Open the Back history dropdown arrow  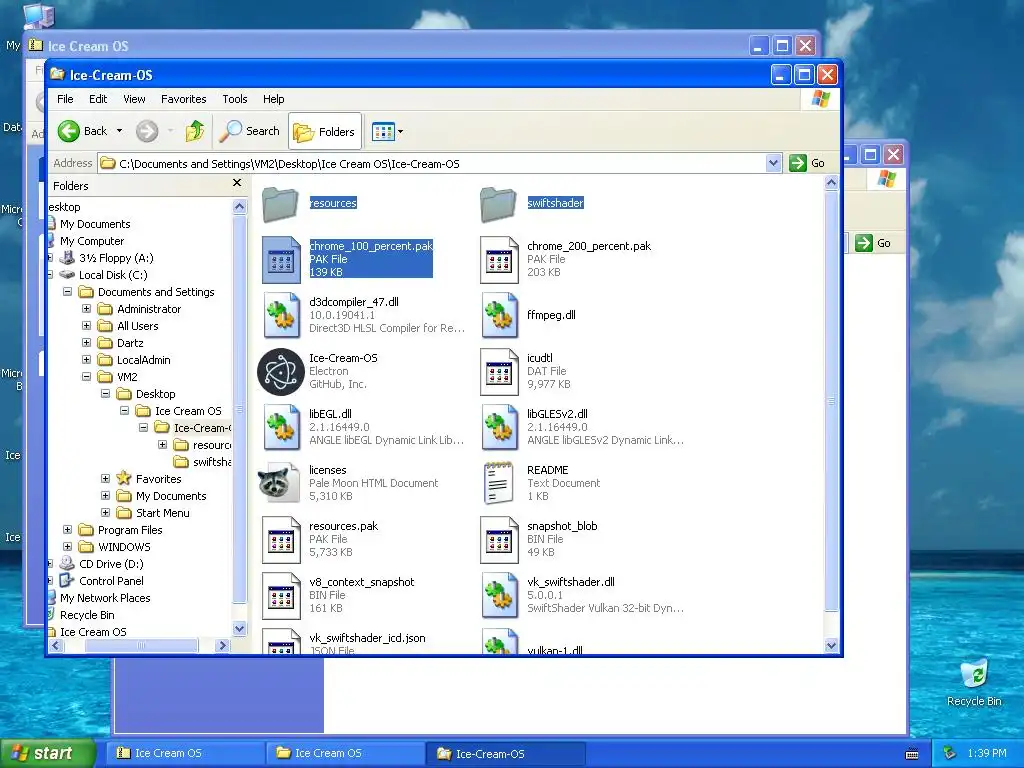click(119, 131)
